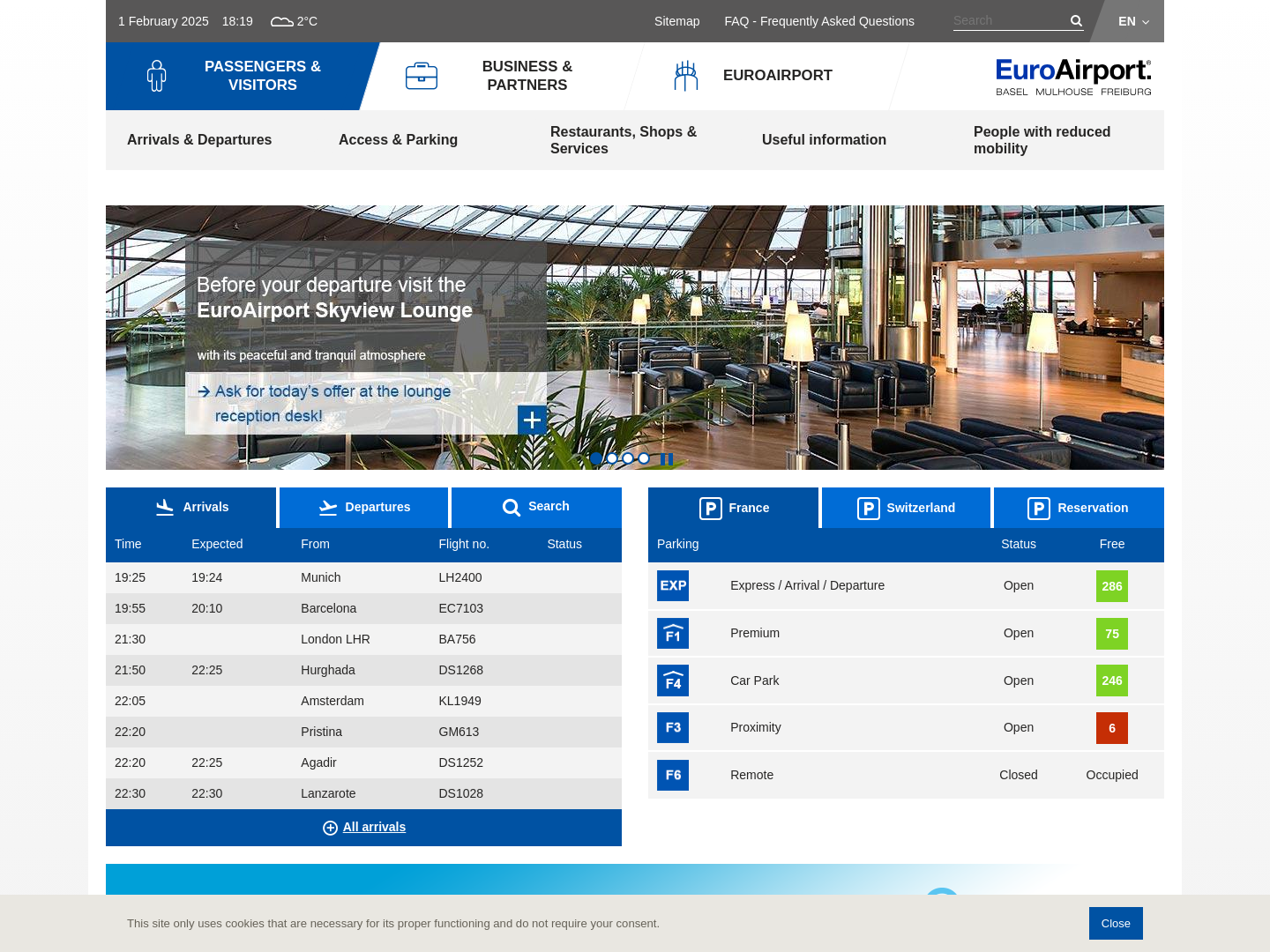
Task: Click the F3 Proximity parking icon
Action: tap(673, 727)
